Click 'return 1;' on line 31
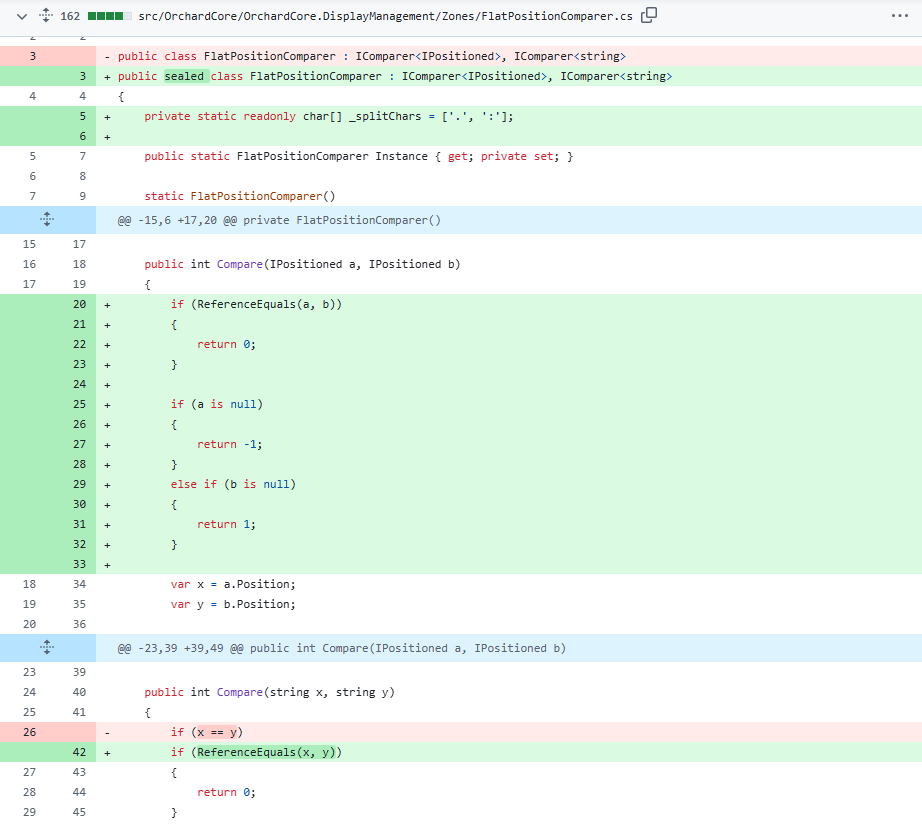The height and width of the screenshot is (826, 922). click(x=226, y=524)
